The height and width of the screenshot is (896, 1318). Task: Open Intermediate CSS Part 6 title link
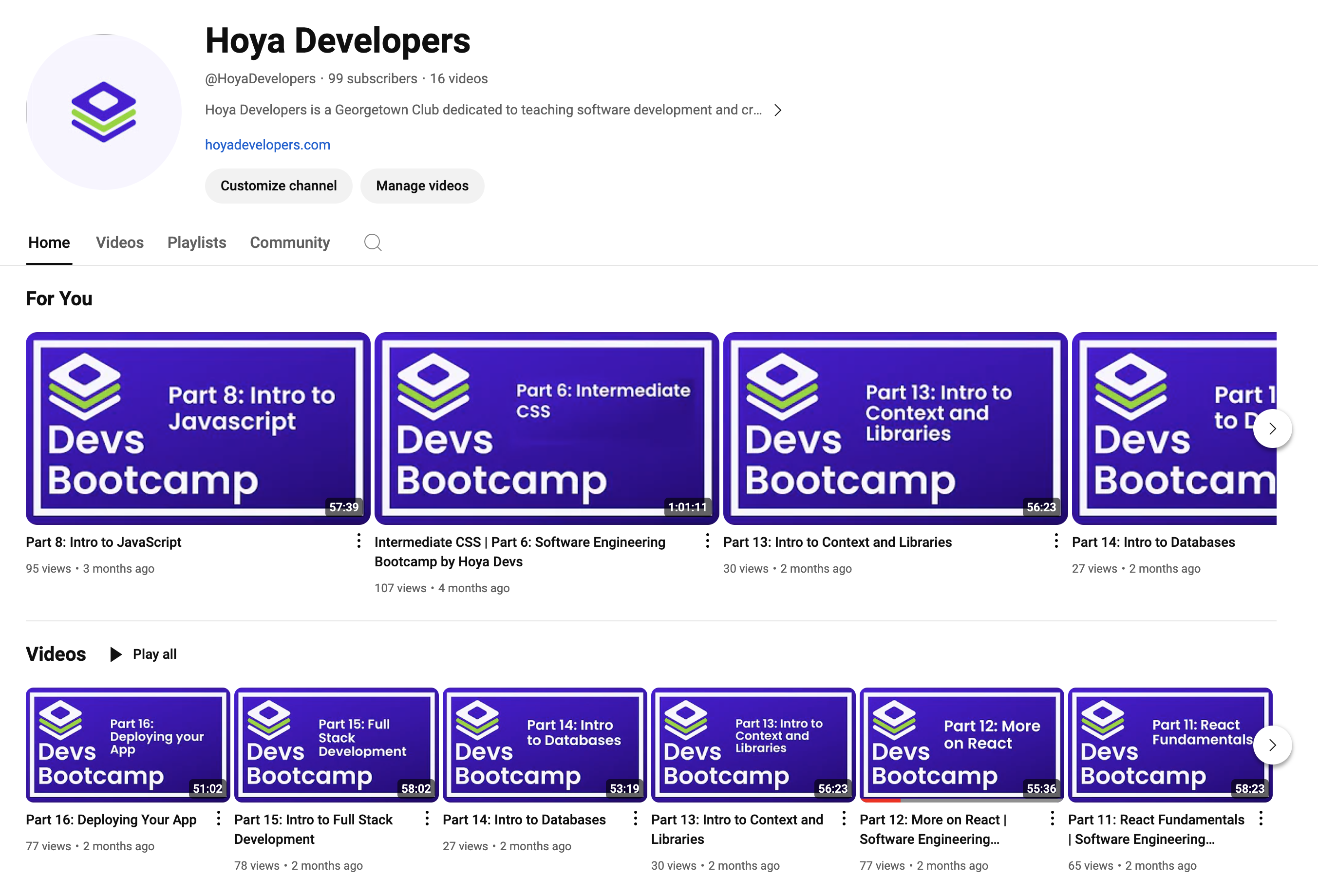click(x=520, y=552)
